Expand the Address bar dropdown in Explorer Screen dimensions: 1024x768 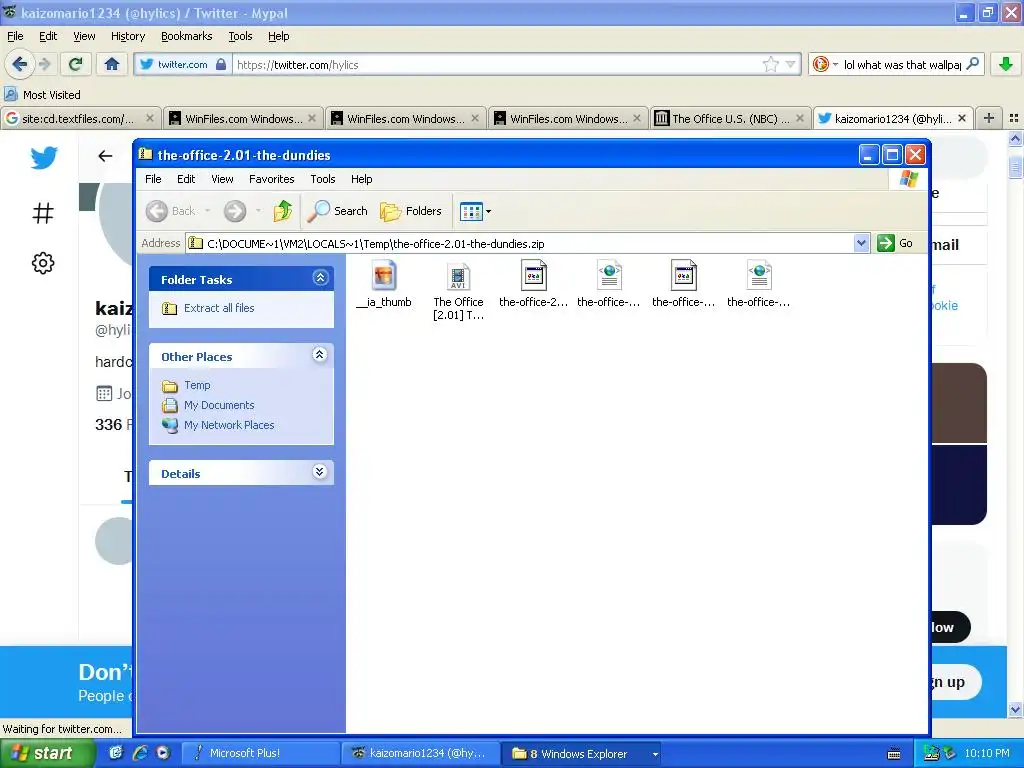[861, 244]
